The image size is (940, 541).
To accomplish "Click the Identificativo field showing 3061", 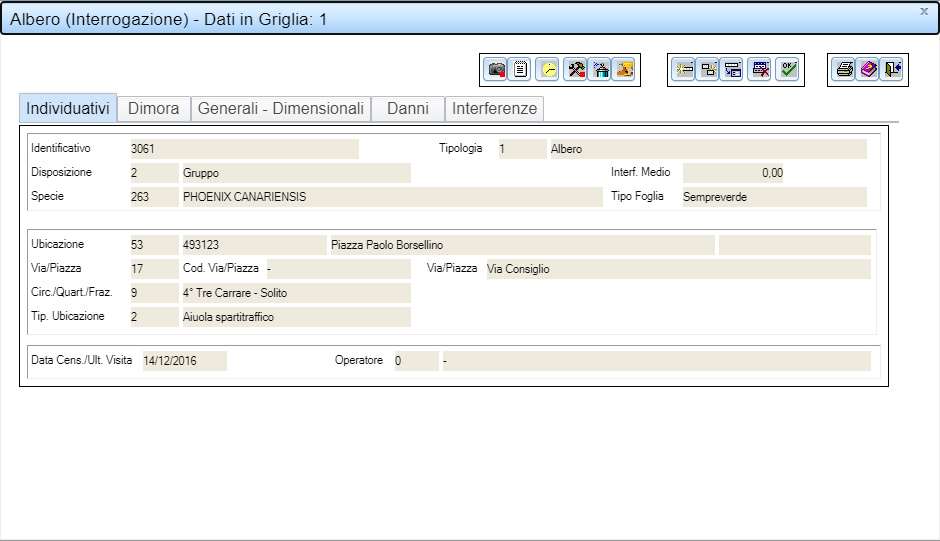I will (x=243, y=149).
